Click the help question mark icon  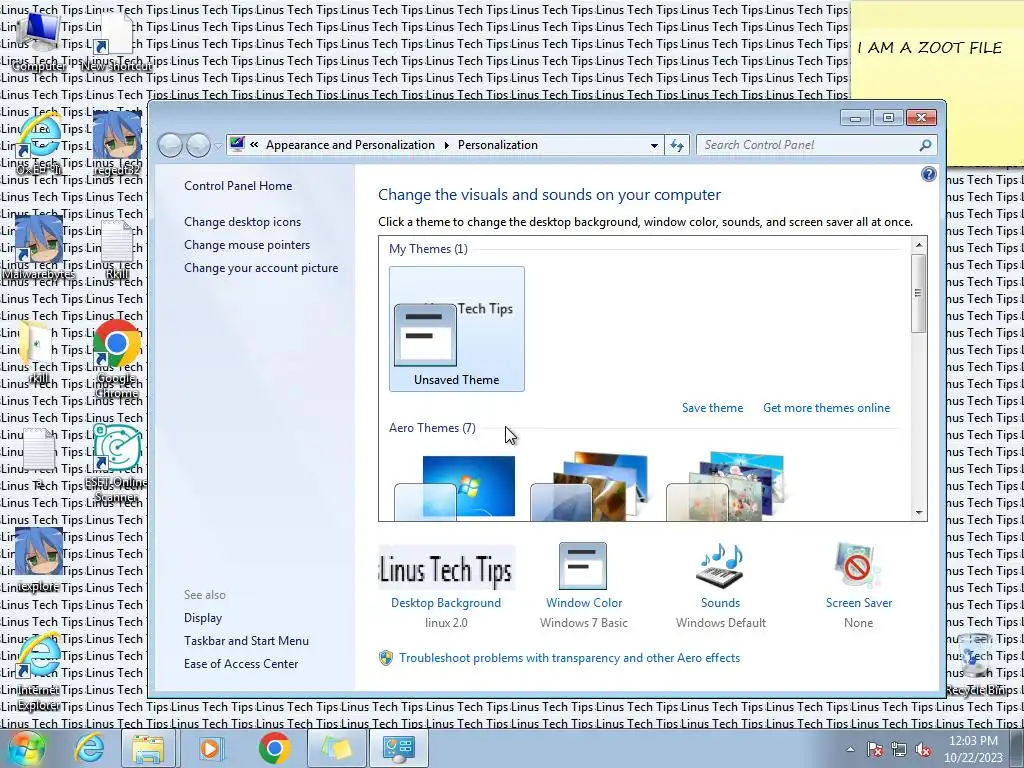(x=928, y=174)
